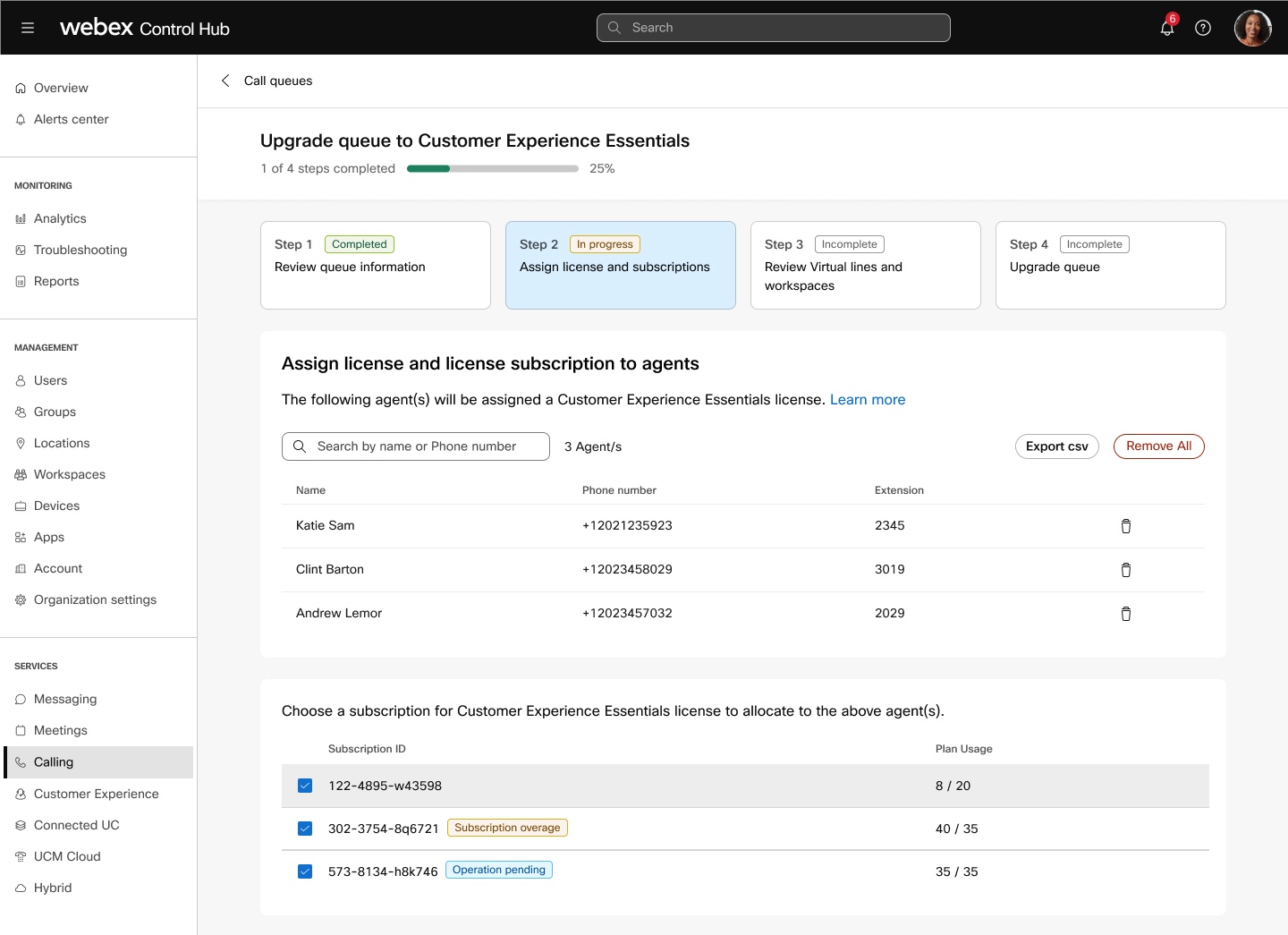Select Step 3 Review Virtual lines card

click(866, 266)
